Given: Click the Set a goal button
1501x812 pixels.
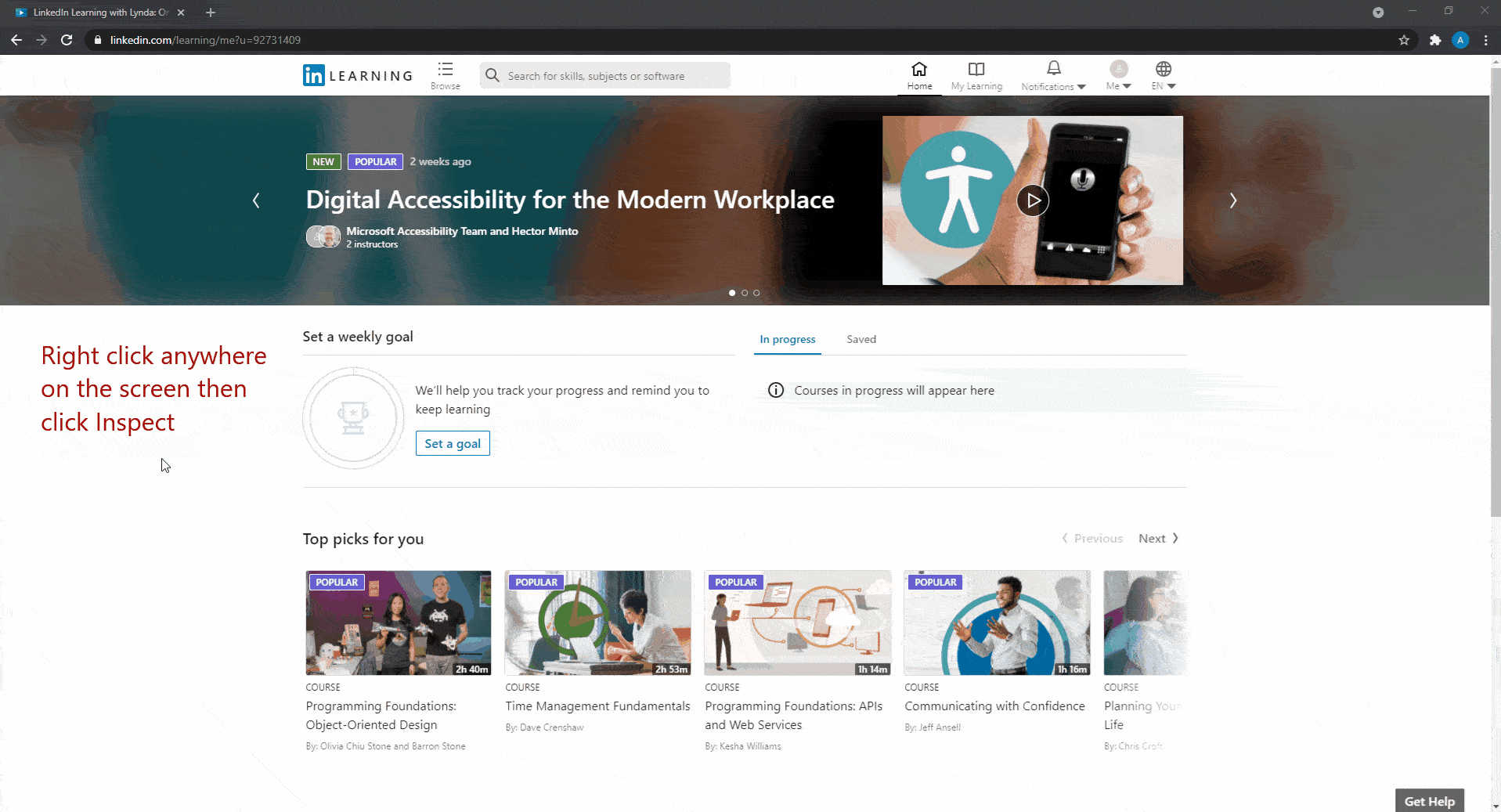Looking at the screenshot, I should 453,443.
